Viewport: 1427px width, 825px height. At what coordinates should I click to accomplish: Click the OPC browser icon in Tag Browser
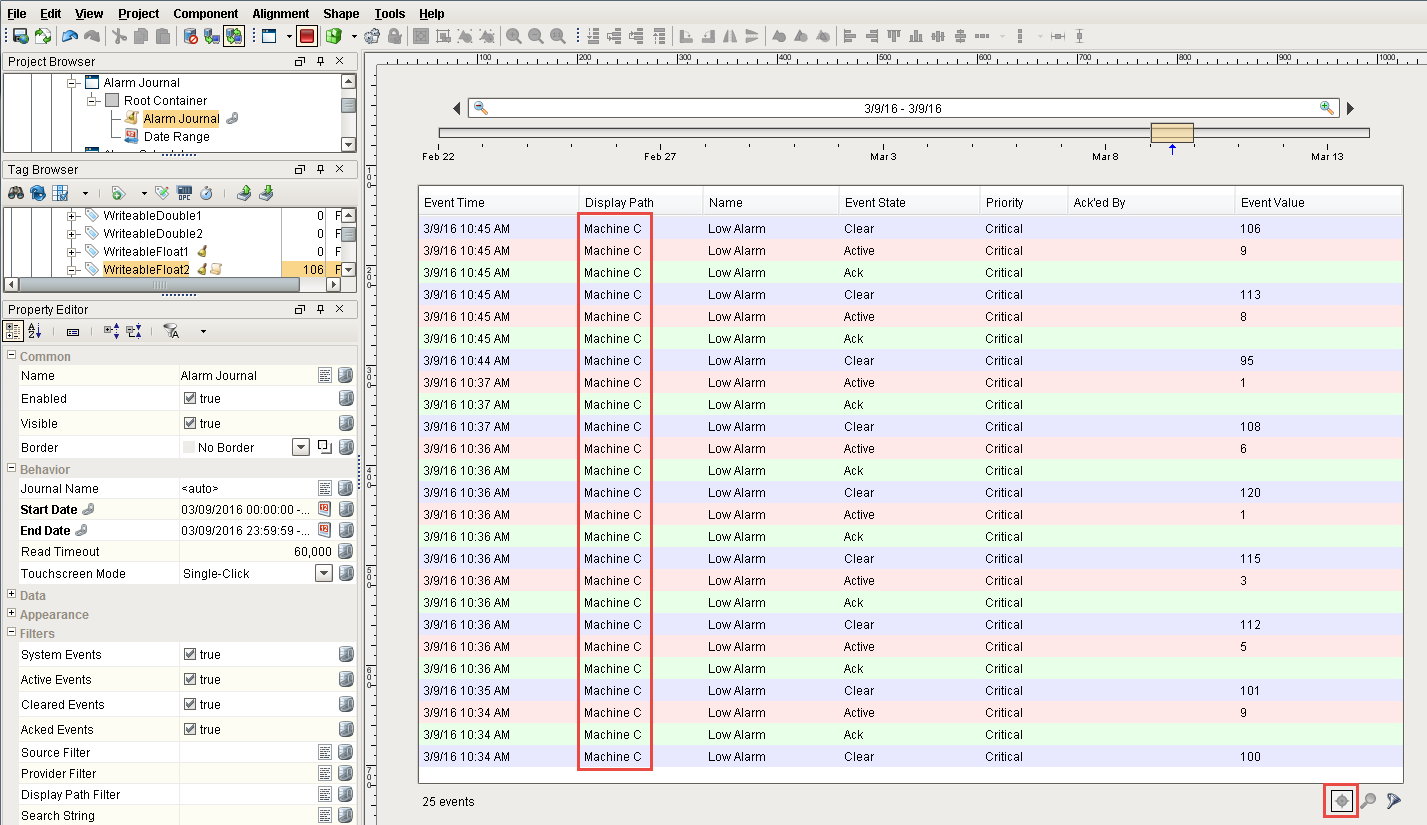pos(184,193)
